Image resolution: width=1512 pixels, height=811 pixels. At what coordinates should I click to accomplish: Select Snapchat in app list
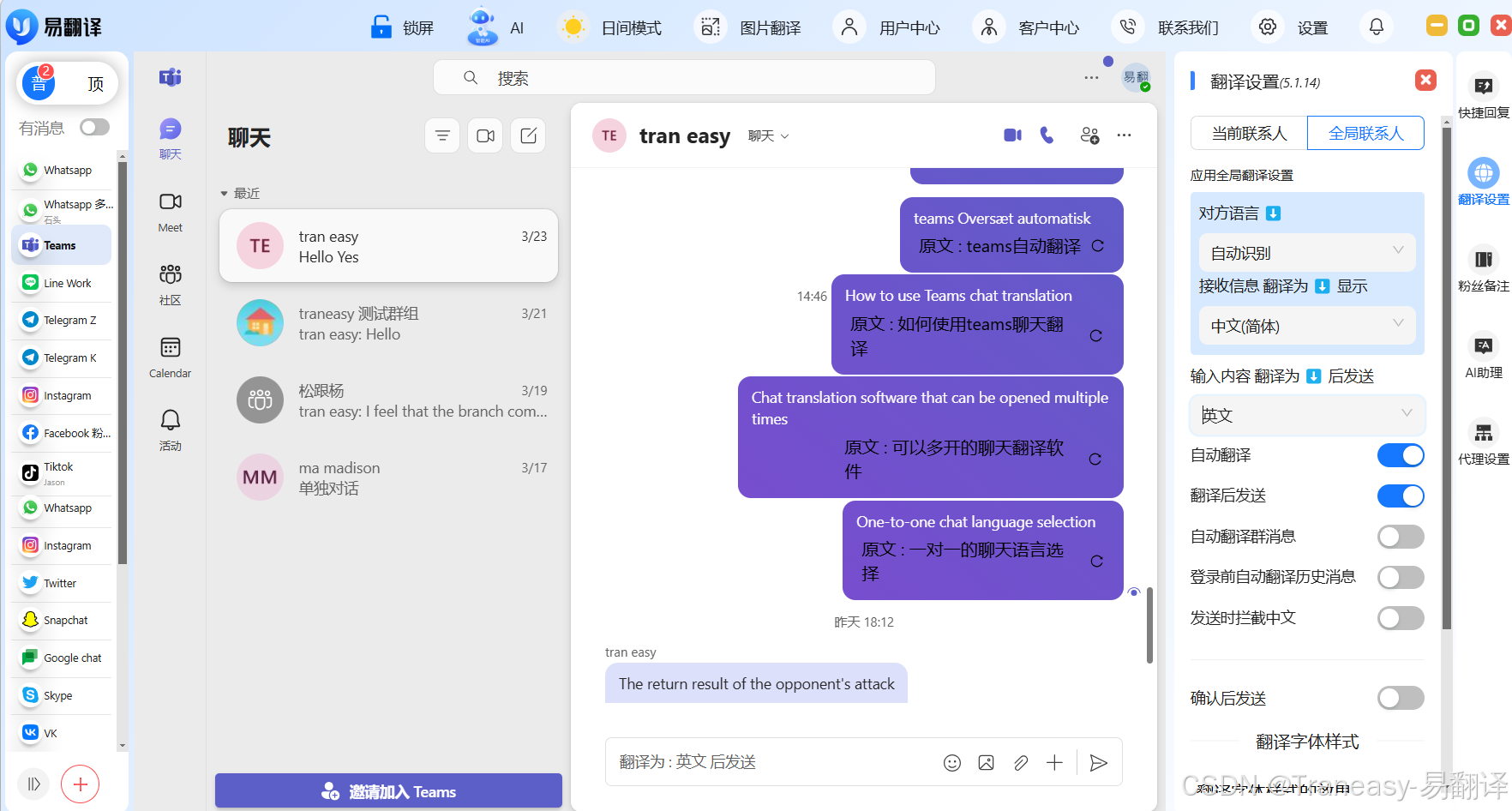coord(63,620)
